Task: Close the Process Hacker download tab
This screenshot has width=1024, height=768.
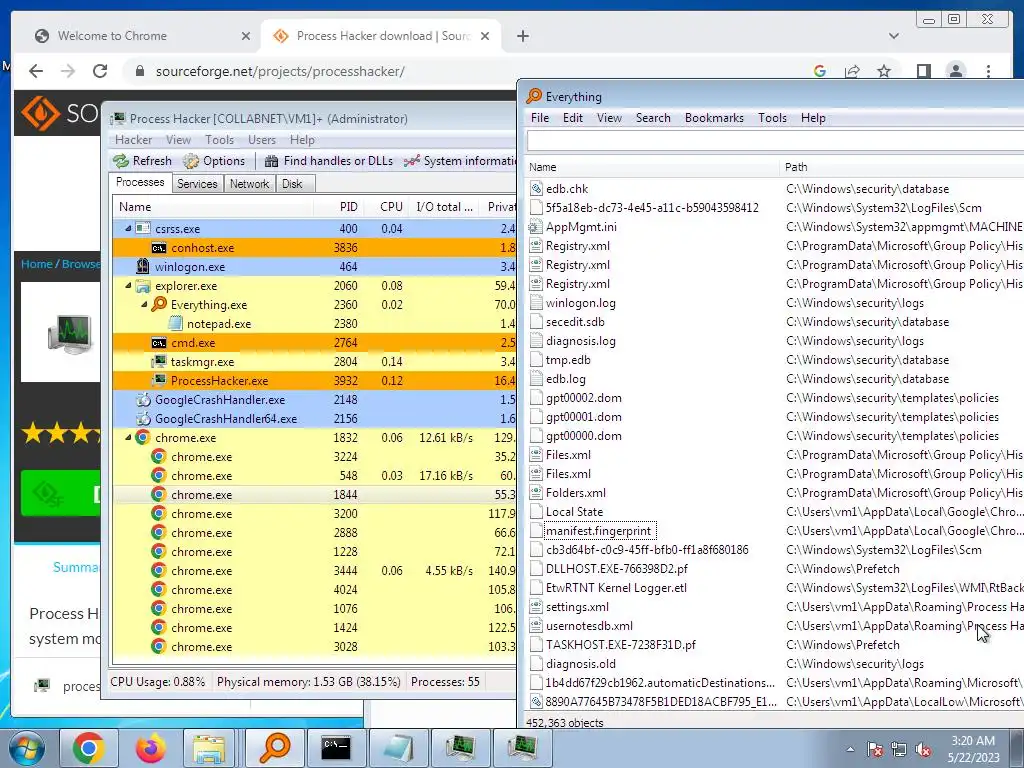Action: (x=485, y=36)
